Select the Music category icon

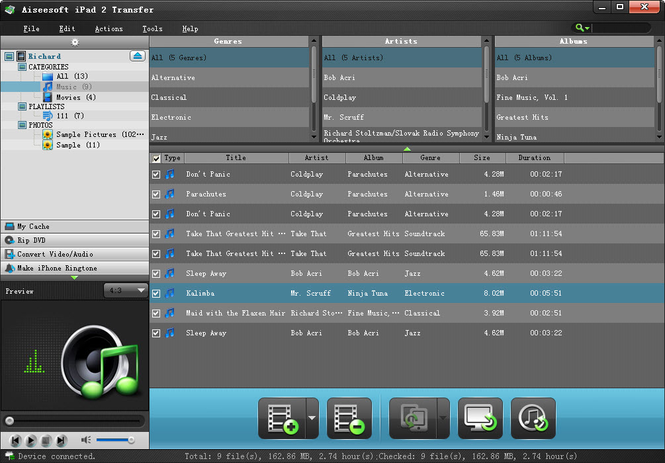pos(48,86)
